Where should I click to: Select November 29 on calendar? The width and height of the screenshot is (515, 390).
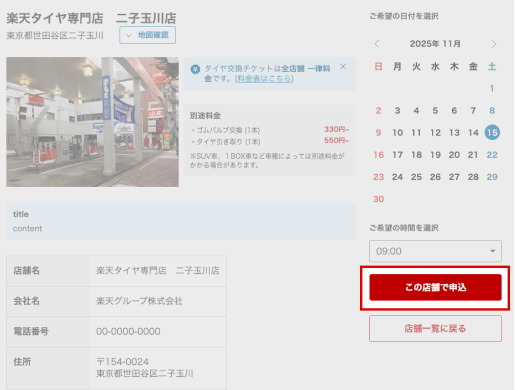click(x=492, y=177)
